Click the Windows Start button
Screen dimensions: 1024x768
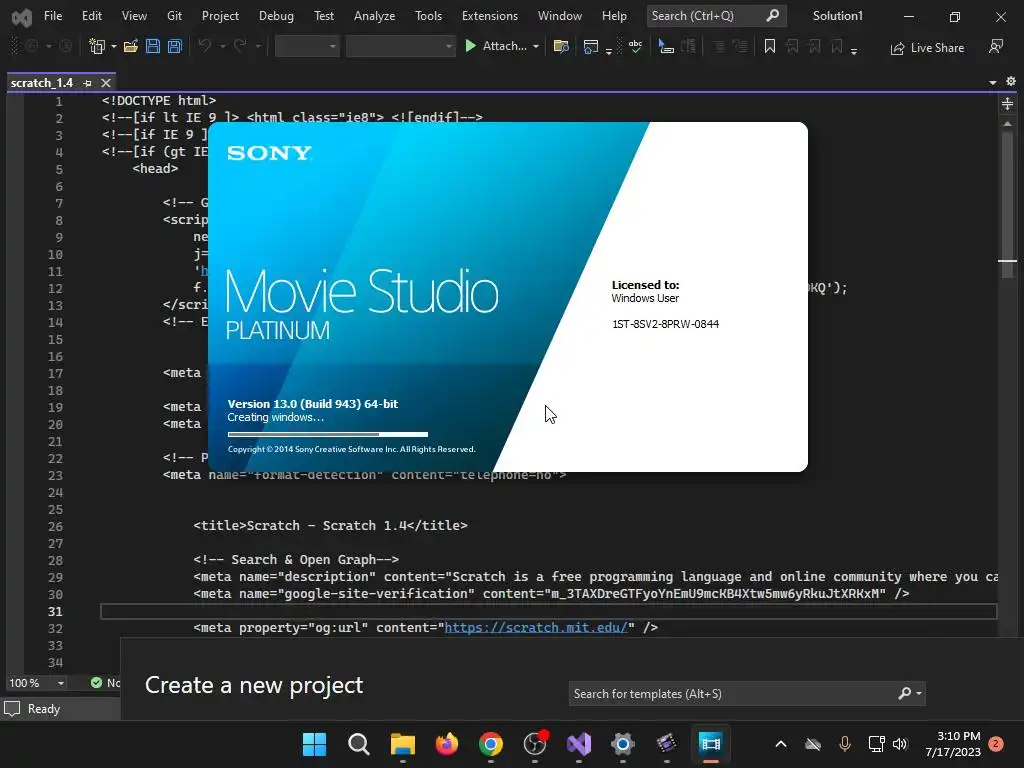(314, 744)
